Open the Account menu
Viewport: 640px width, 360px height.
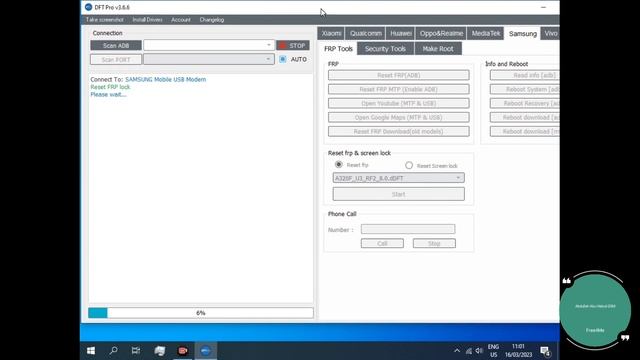click(181, 20)
